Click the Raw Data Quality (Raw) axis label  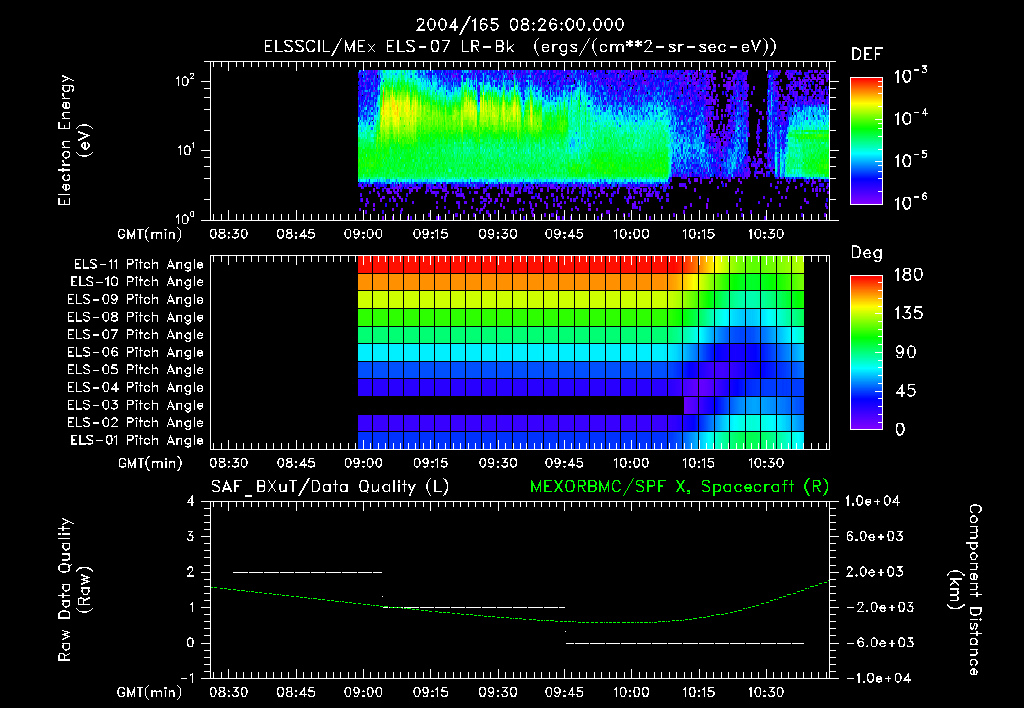pos(74,590)
